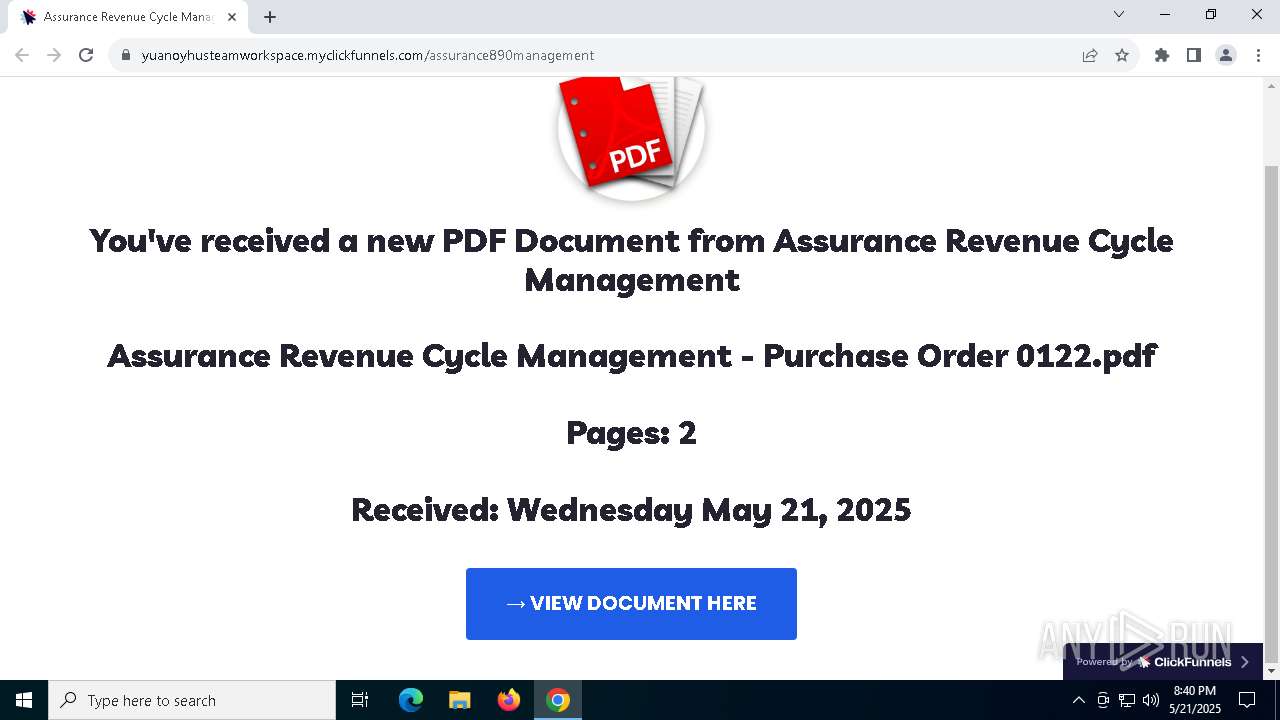
Task: Open the network status tray icon
Action: click(x=1127, y=700)
